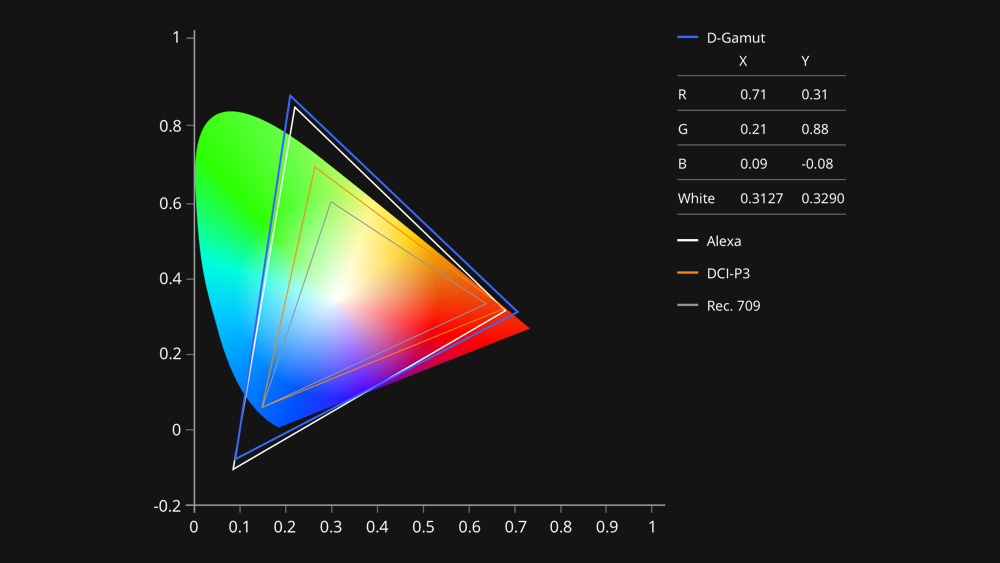Click the X column header
Image resolution: width=1000 pixels, height=563 pixels.
pos(743,61)
